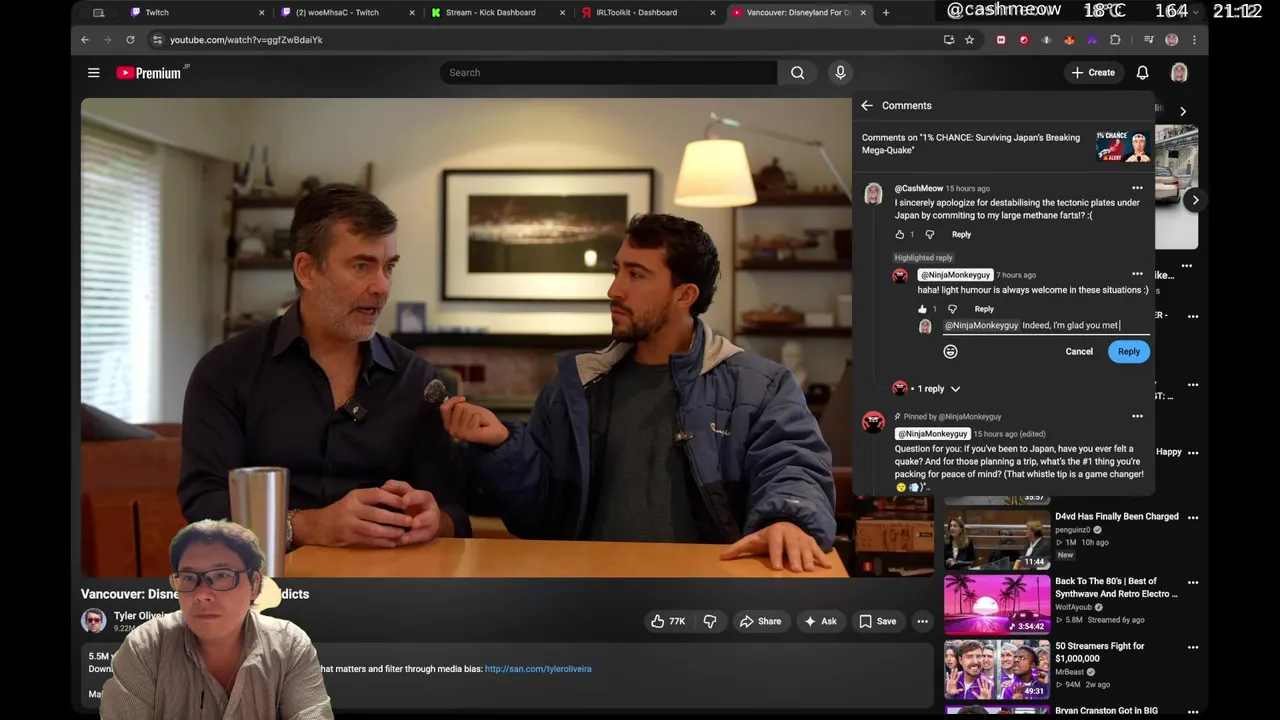Install app icon in address bar
The width and height of the screenshot is (1280, 720).
point(948,40)
